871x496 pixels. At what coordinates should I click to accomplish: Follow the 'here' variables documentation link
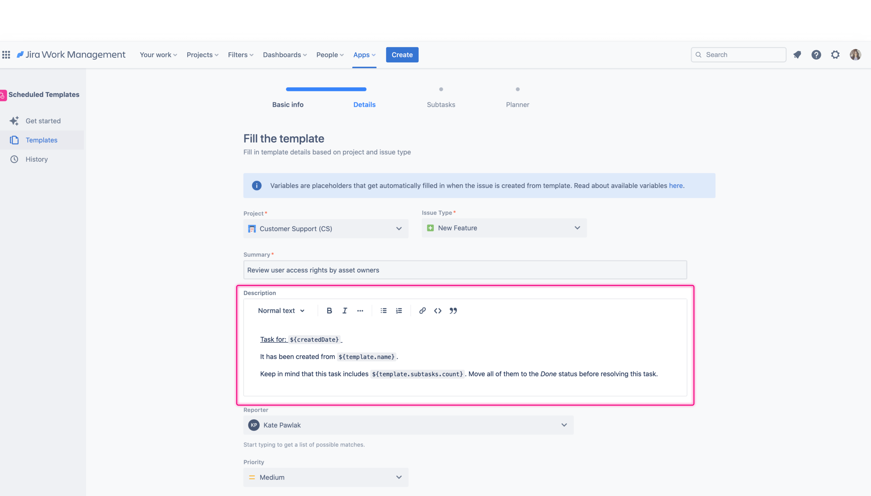pos(676,186)
